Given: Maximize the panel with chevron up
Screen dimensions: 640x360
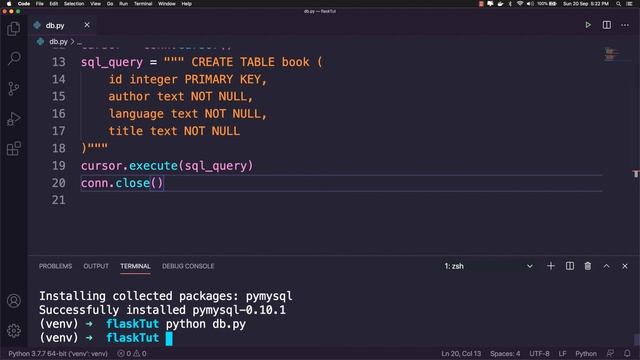Looking at the screenshot, I should (x=607, y=266).
